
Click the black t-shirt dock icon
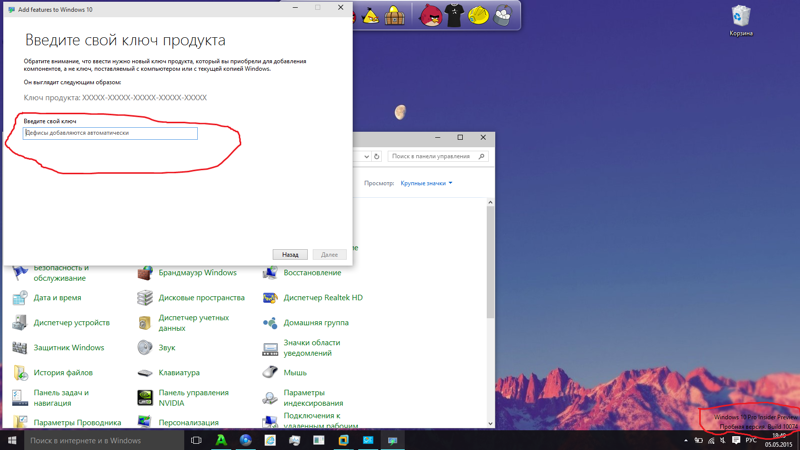(x=454, y=15)
